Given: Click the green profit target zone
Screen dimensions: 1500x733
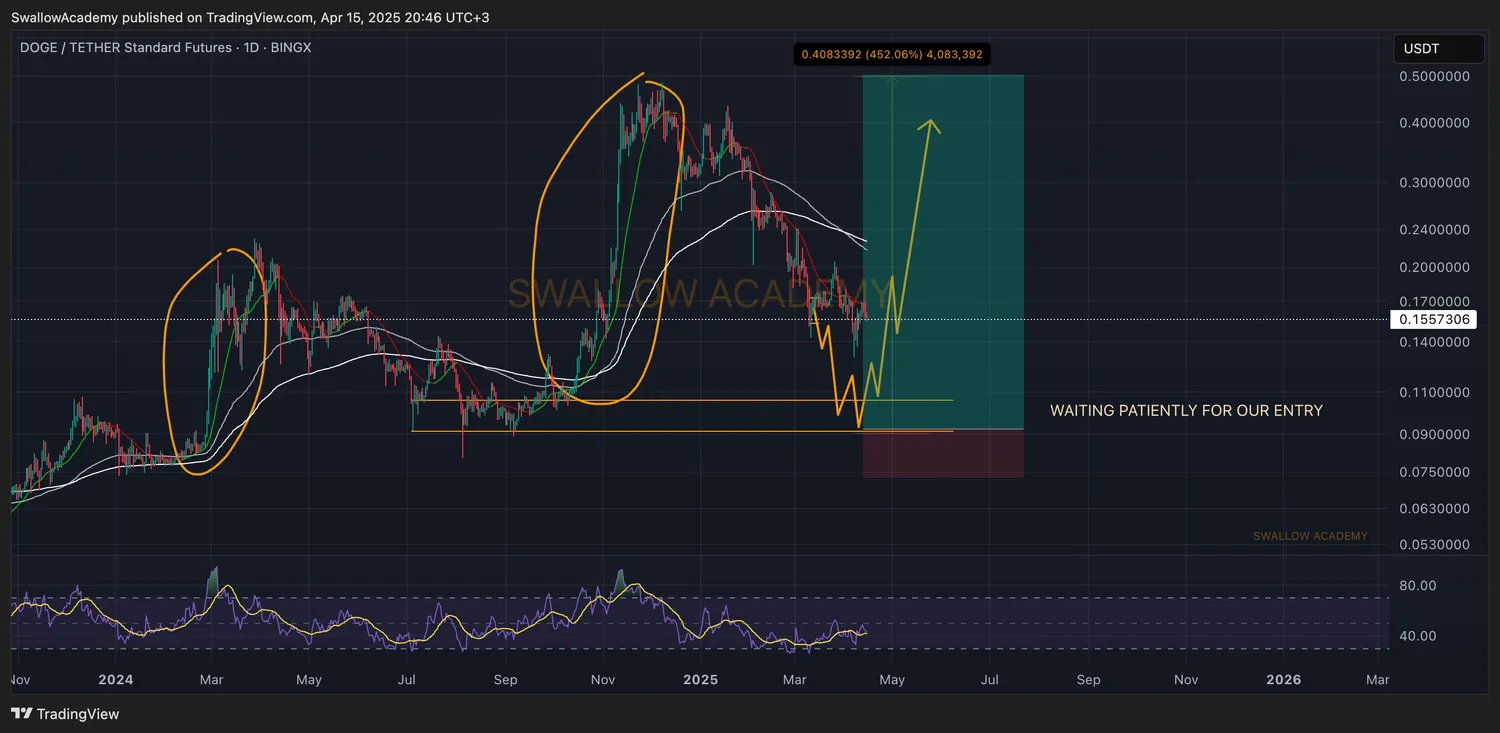Looking at the screenshot, I should [942, 252].
